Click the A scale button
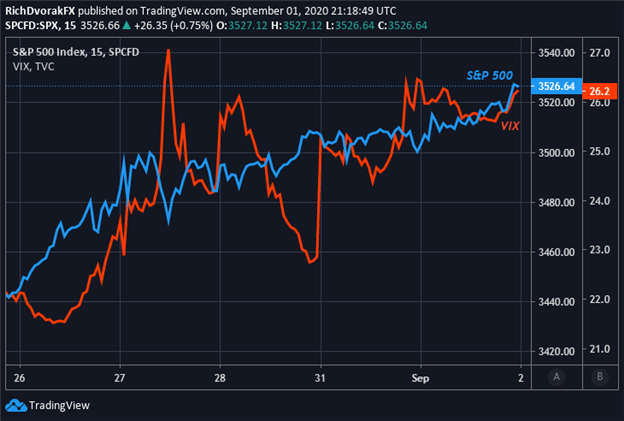The image size is (624, 421). [x=556, y=376]
